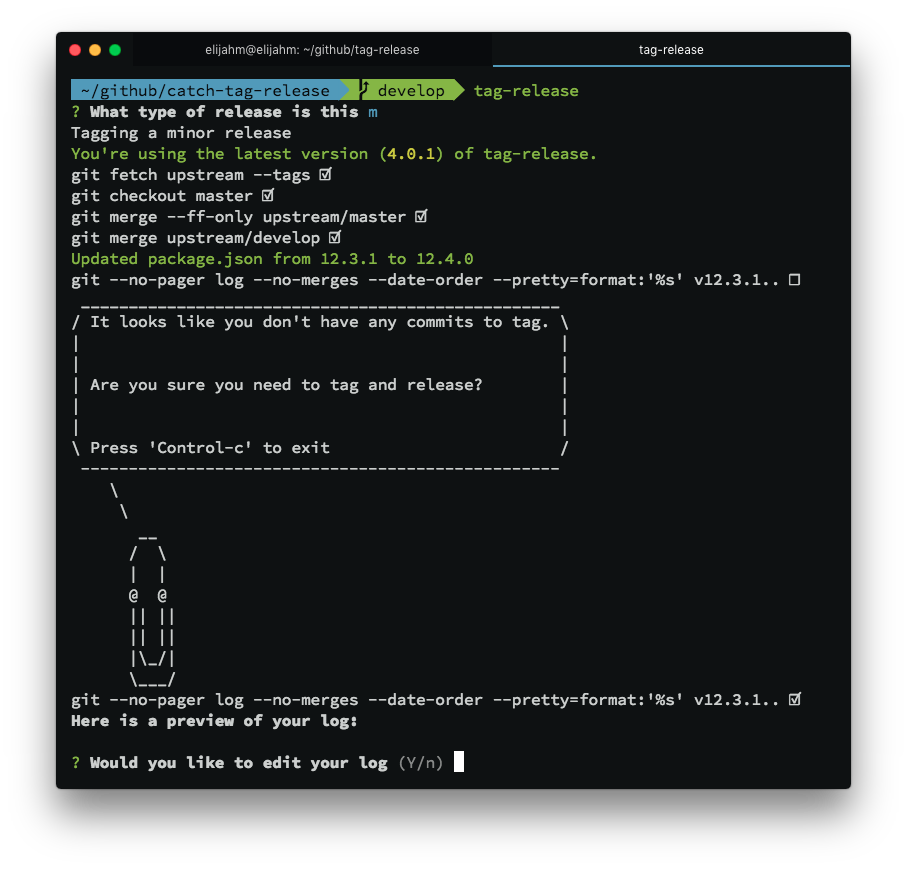907x869 pixels.
Task: Click the "Press 'Control-c' to exit" text
Action: point(210,447)
